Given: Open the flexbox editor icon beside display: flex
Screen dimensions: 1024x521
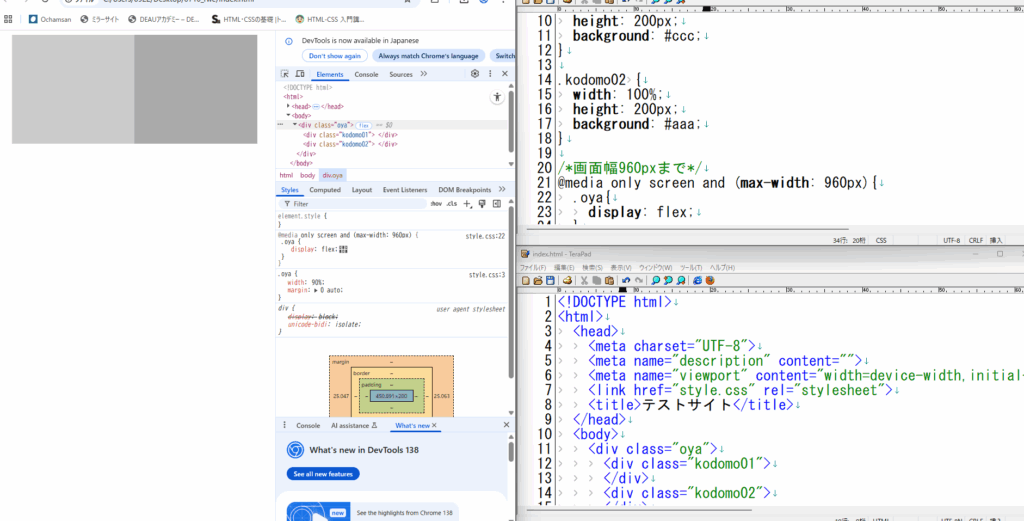Looking at the screenshot, I should pyautogui.click(x=344, y=249).
